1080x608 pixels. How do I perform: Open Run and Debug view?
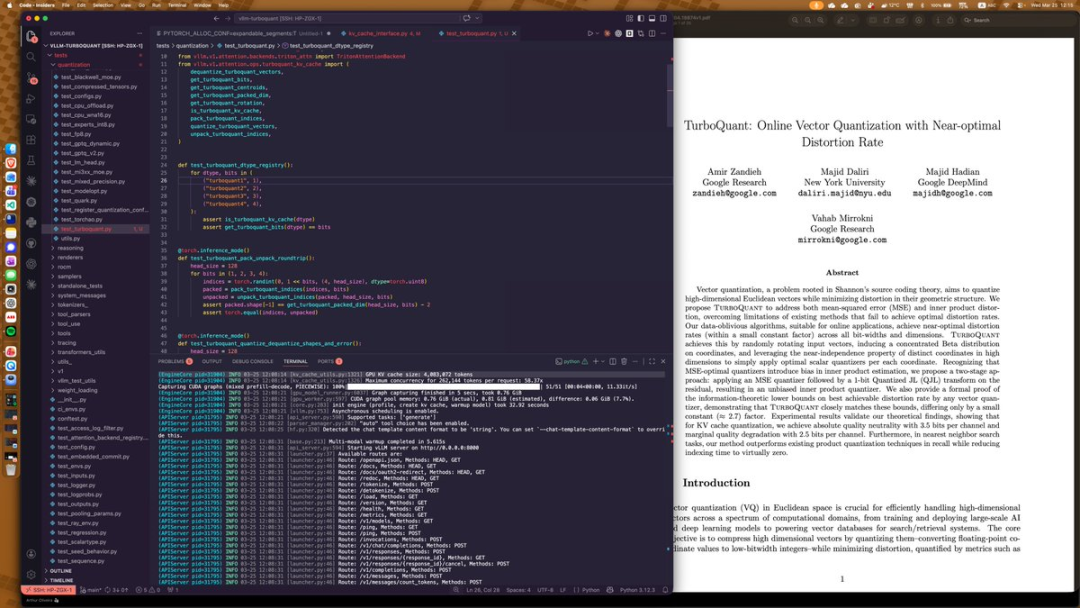(31, 98)
